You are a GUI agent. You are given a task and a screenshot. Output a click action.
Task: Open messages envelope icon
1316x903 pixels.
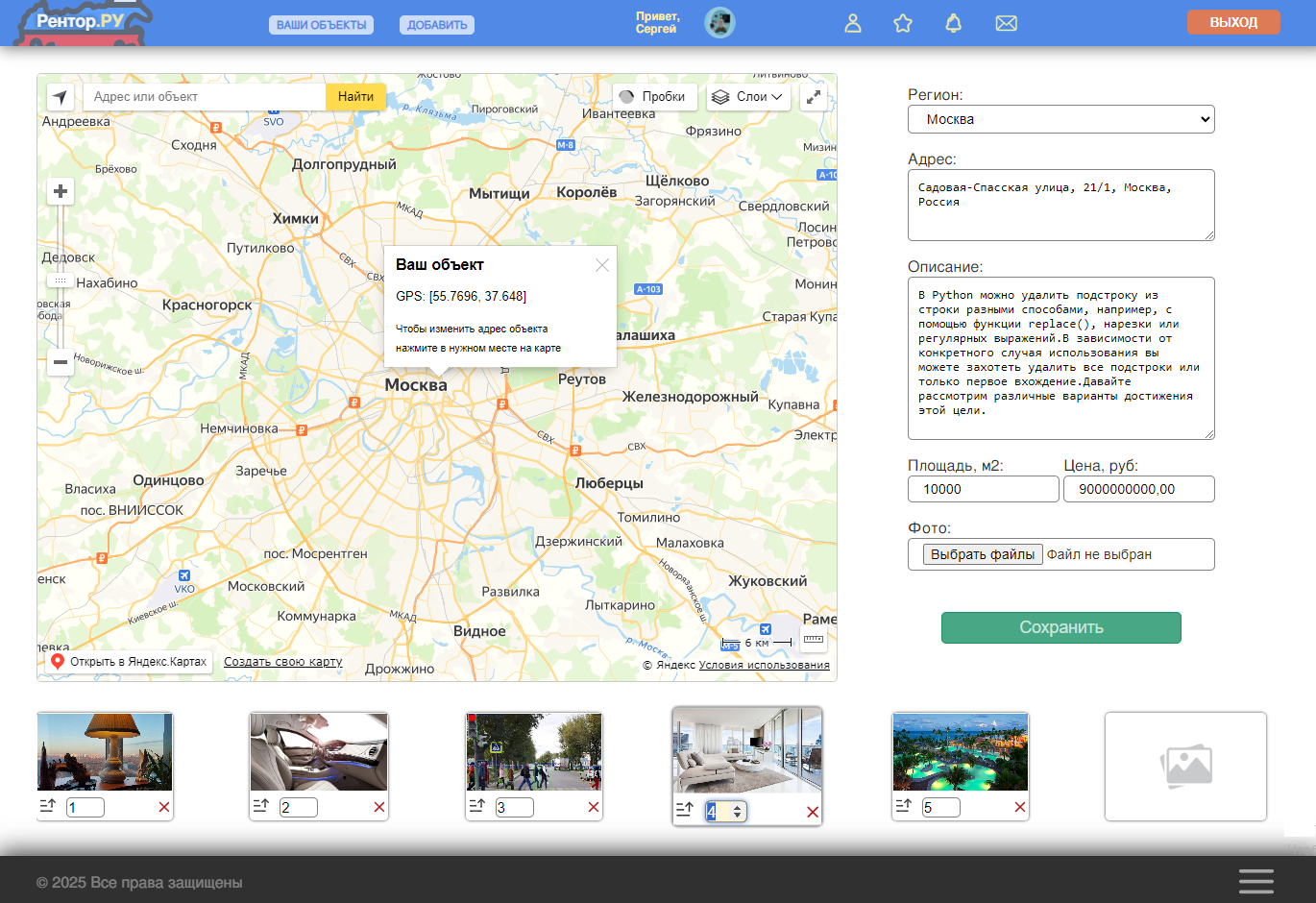[1007, 23]
